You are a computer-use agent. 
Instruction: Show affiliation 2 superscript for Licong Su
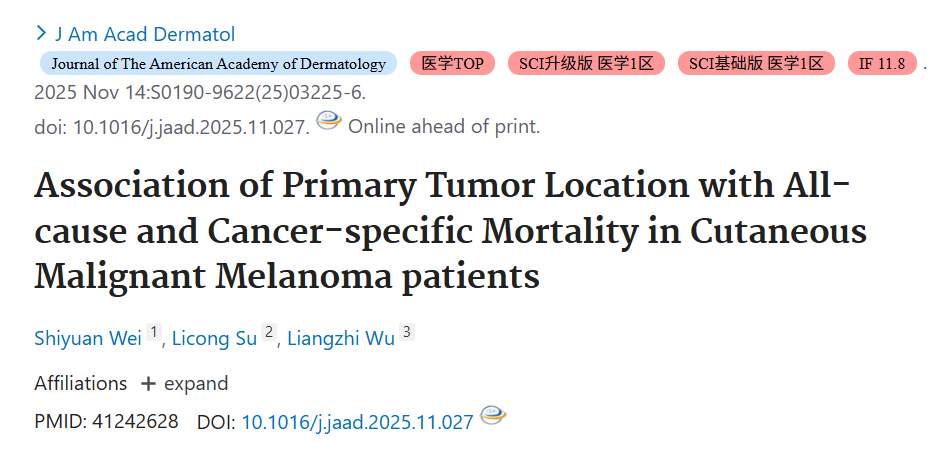[269, 332]
